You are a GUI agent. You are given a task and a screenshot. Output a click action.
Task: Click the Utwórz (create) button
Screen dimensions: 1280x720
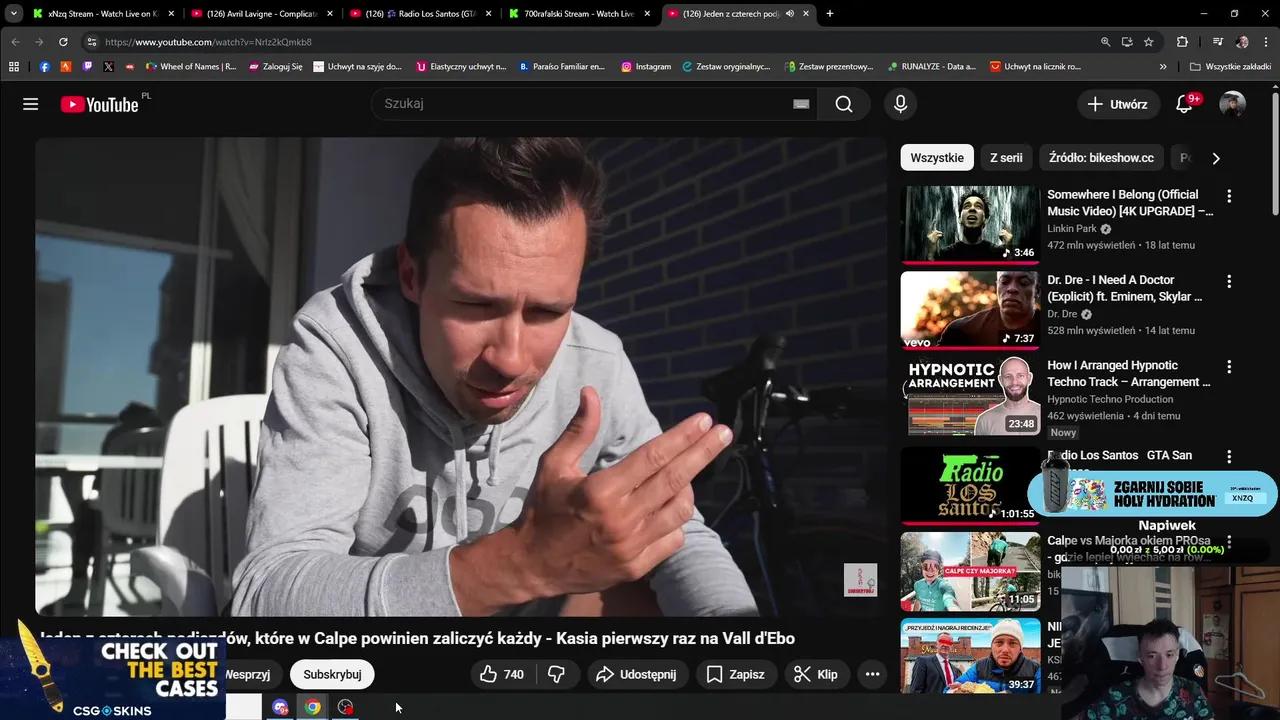(x=1118, y=104)
